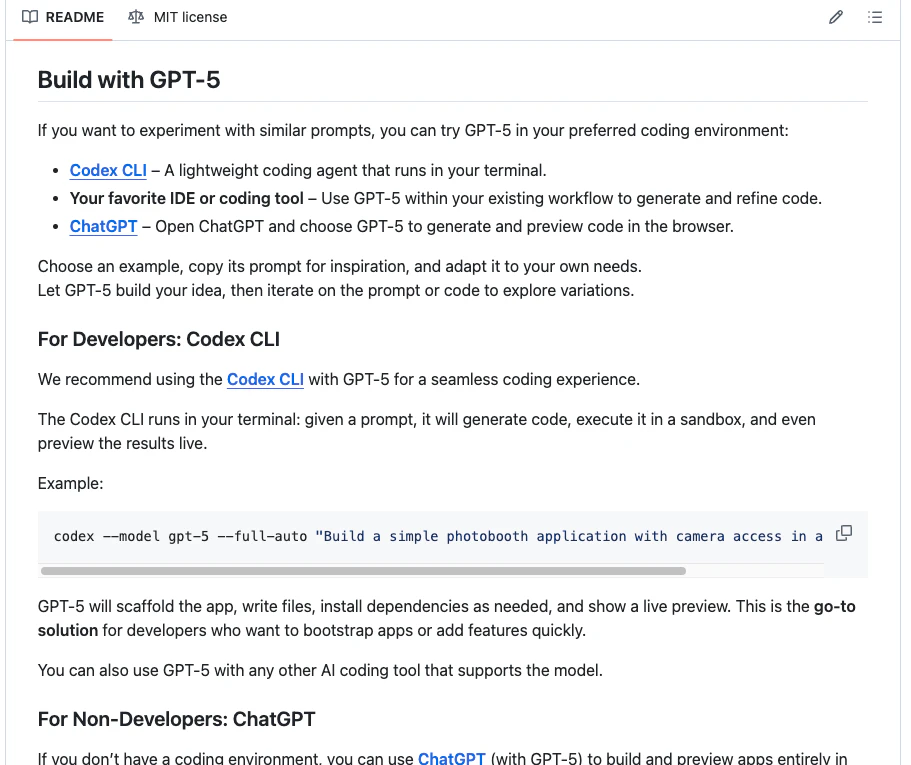The height and width of the screenshot is (765, 911).
Task: Click the For Developers: Codex CLI heading
Action: click(x=159, y=339)
